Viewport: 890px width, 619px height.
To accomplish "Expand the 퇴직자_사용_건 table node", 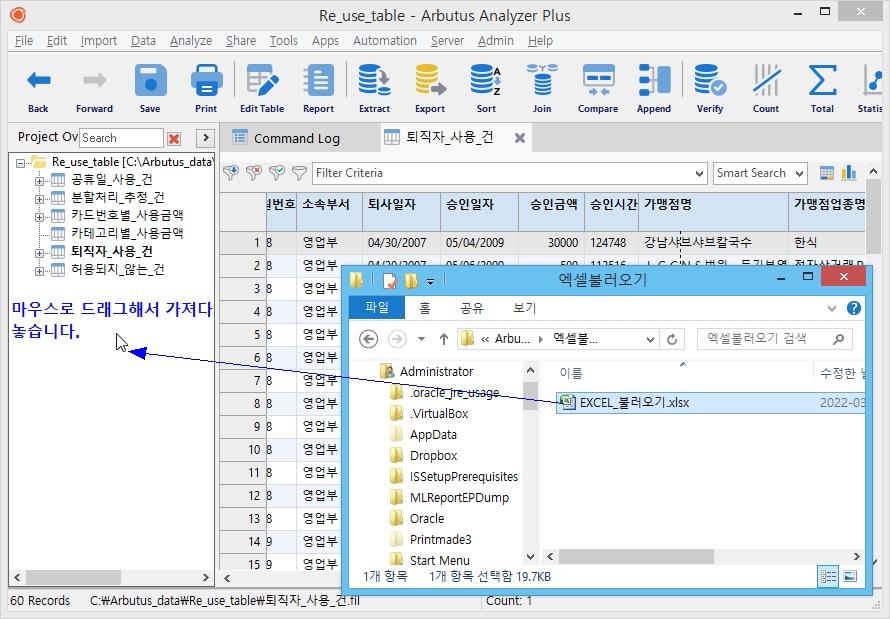I will pos(39,253).
